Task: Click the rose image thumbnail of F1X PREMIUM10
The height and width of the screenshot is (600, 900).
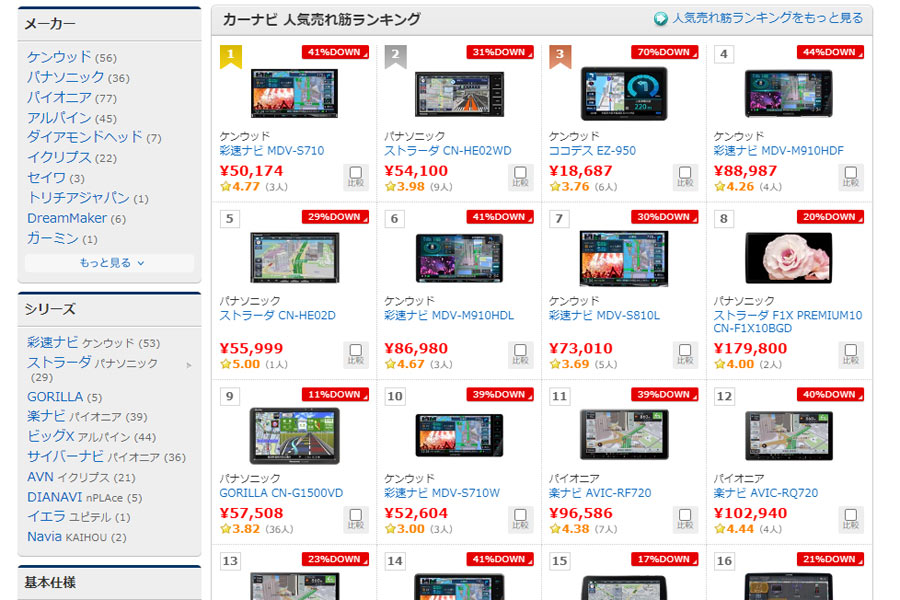Action: click(x=789, y=258)
